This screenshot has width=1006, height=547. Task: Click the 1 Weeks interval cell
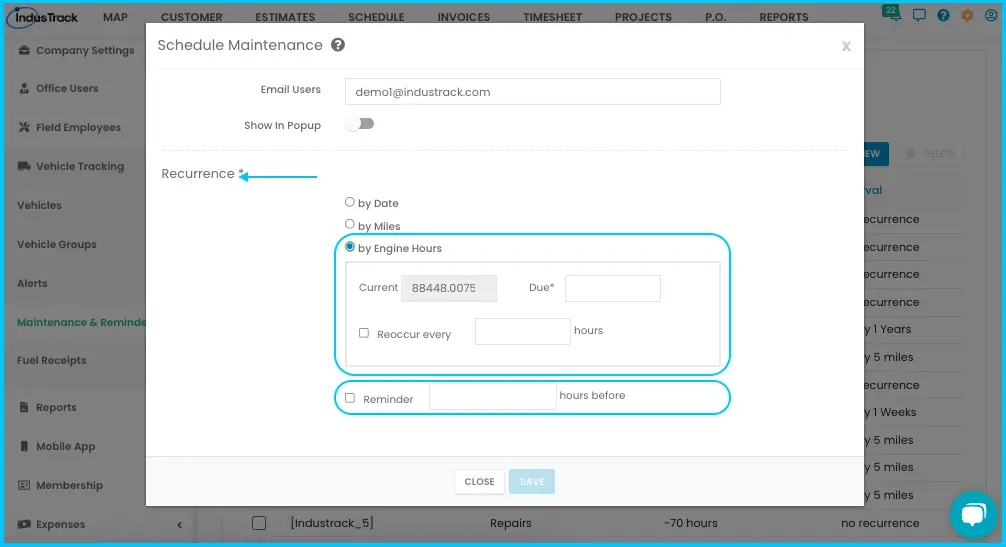(890, 412)
